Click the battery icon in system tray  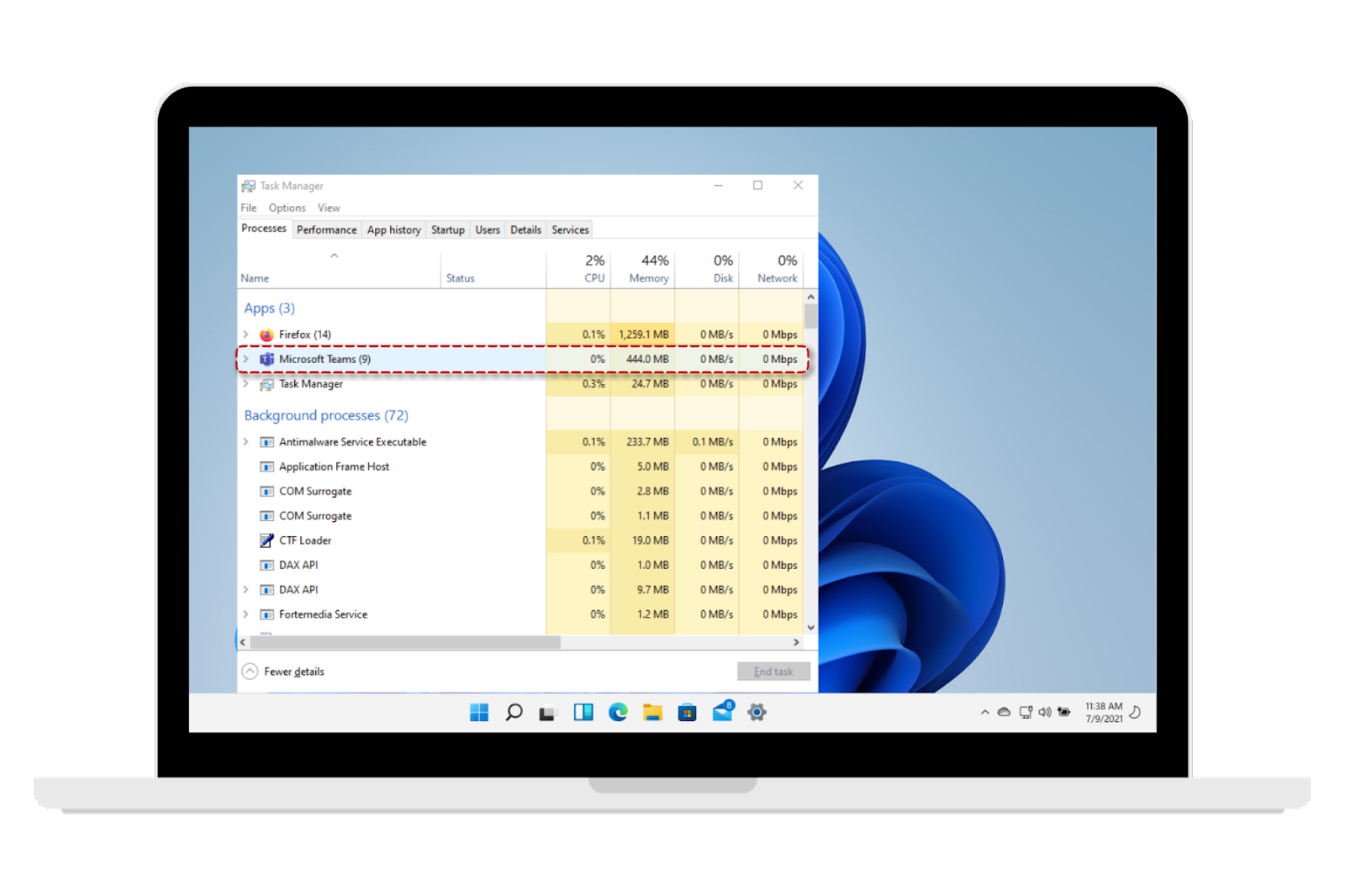tap(1064, 712)
